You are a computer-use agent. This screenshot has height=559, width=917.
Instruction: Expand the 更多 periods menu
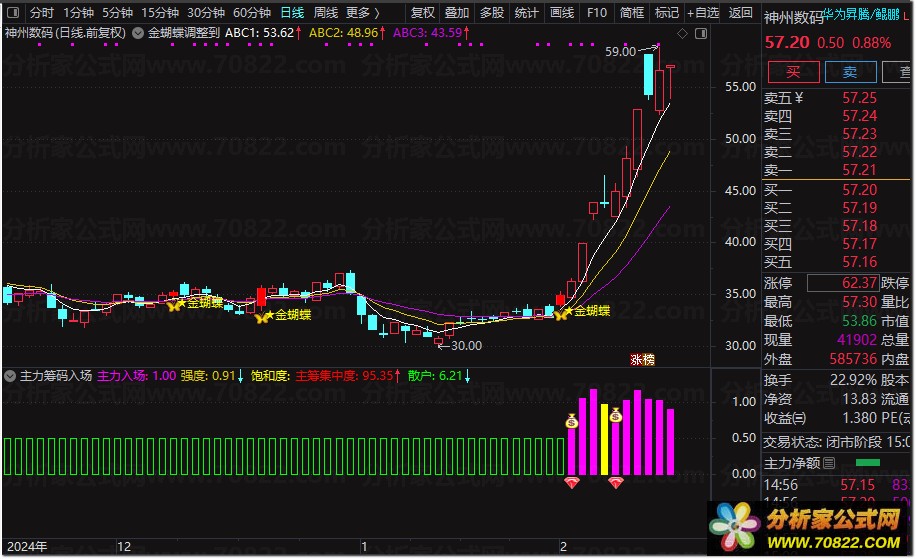point(363,12)
